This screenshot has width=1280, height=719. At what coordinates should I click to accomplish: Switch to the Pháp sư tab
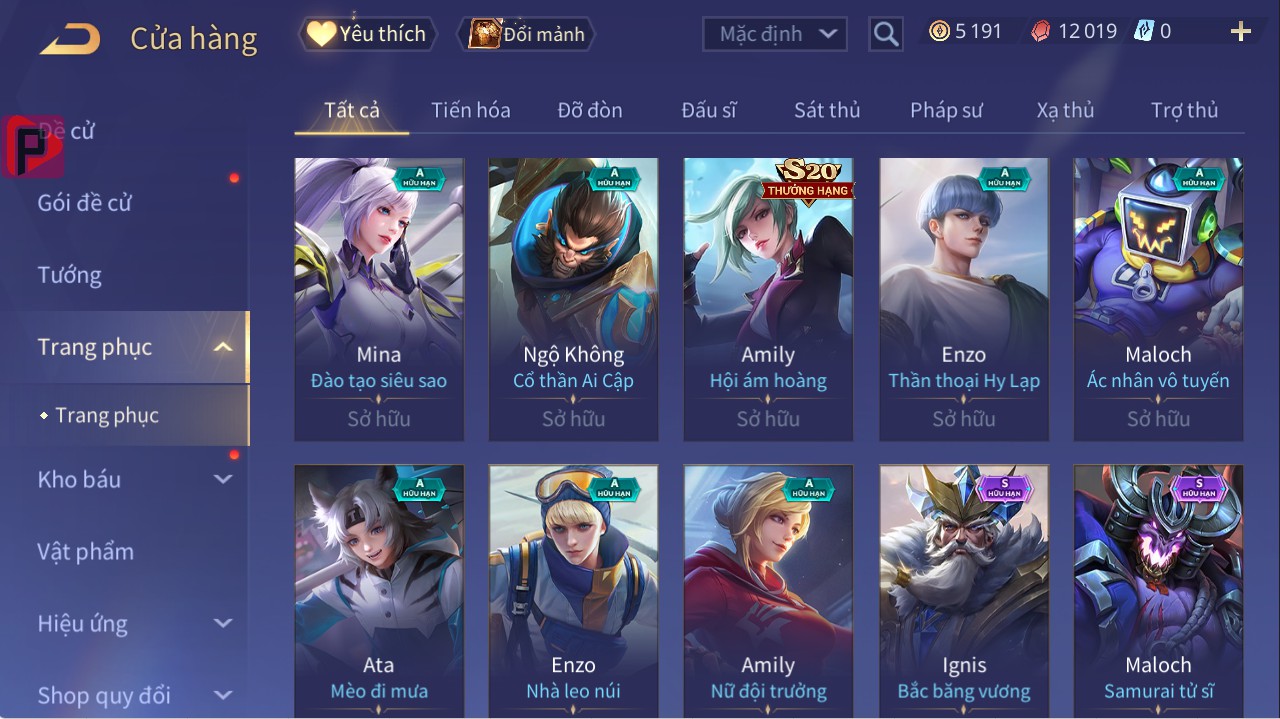click(x=946, y=110)
